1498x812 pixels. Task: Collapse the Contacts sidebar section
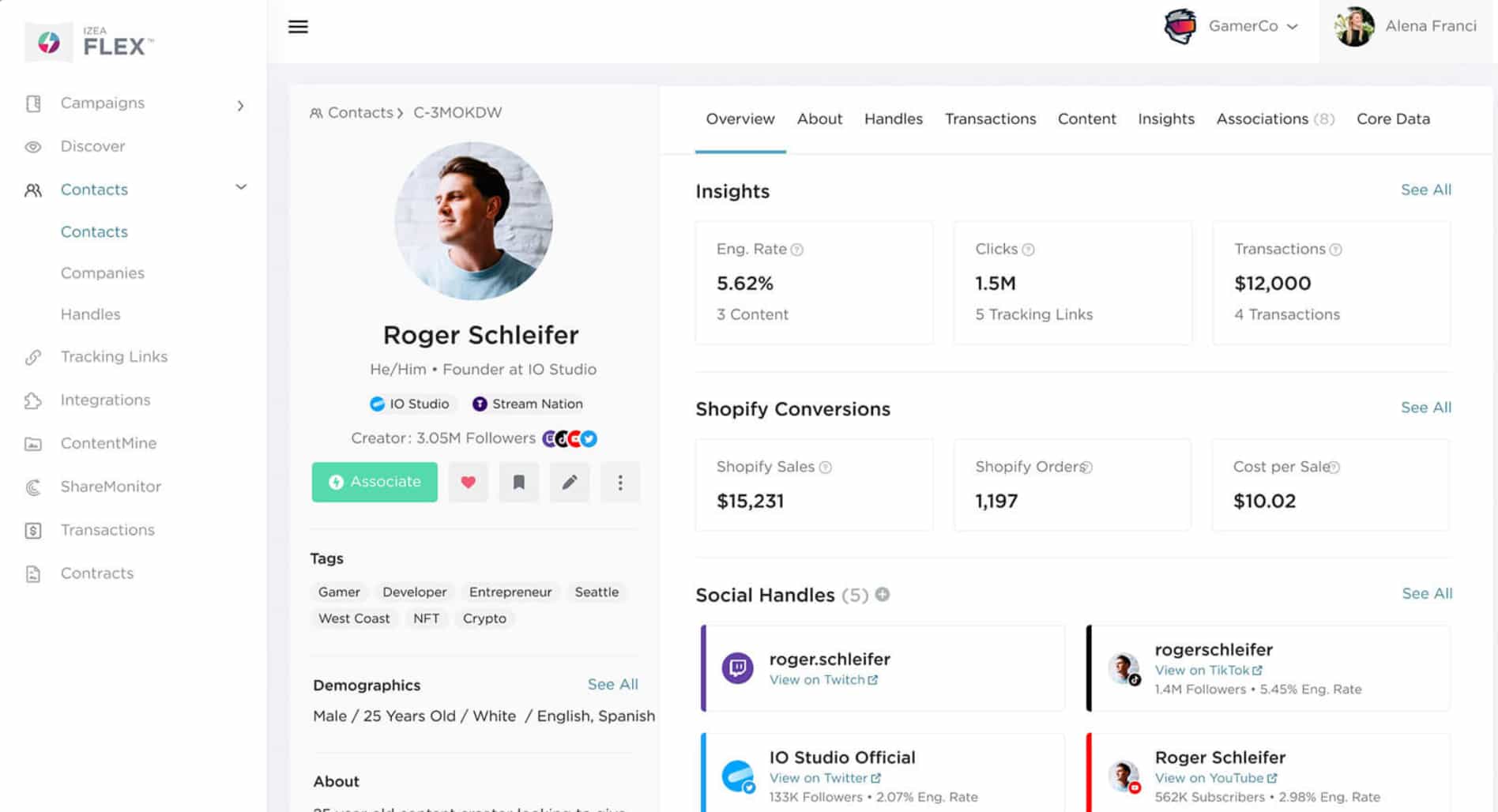[239, 187]
